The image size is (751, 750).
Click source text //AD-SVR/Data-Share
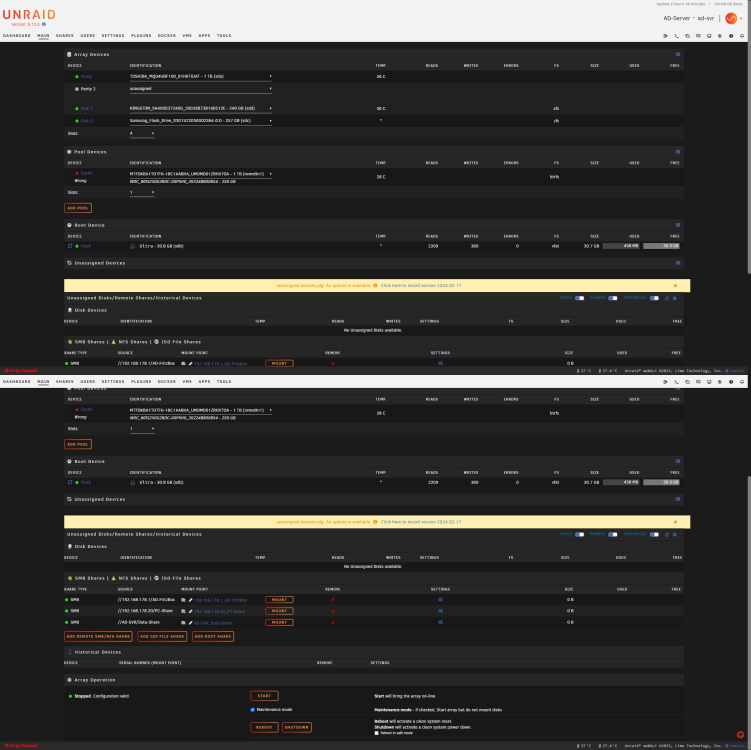pyautogui.click(x=139, y=623)
